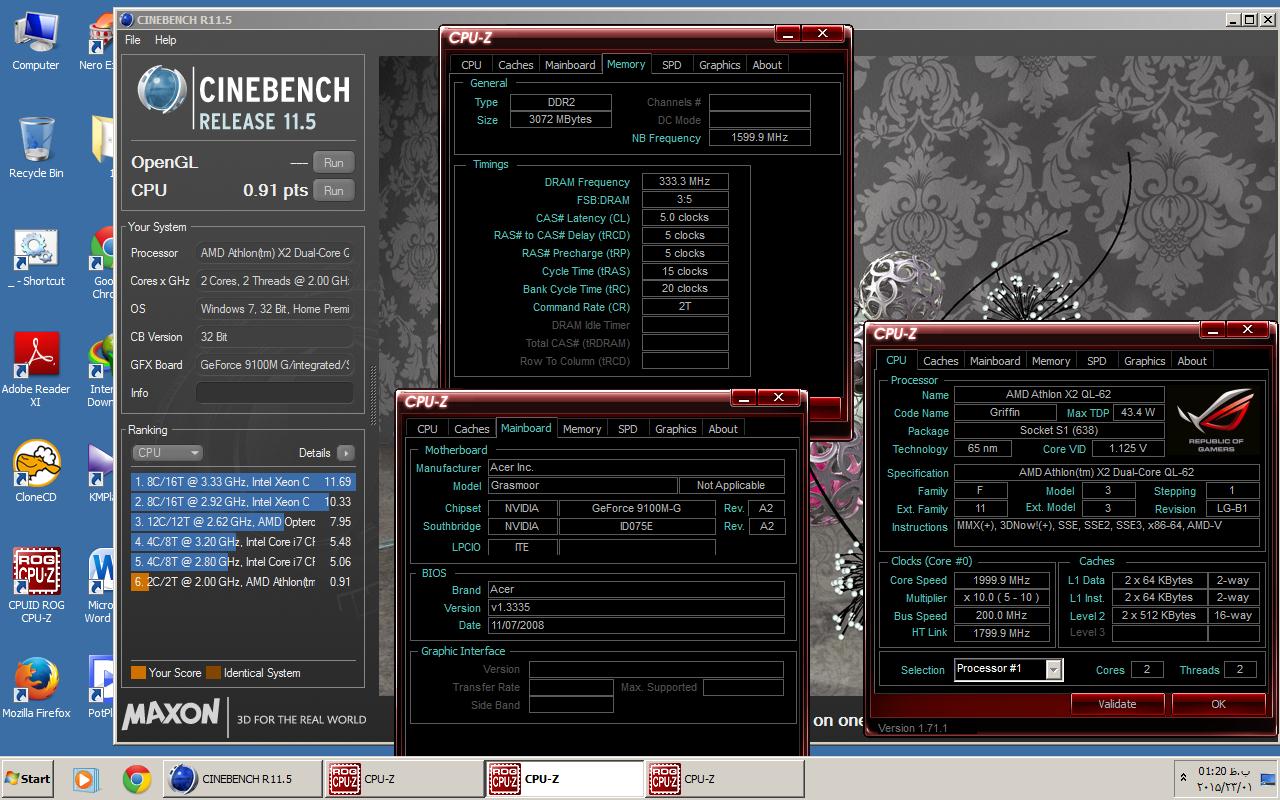Select the 4C/8T 3.20 GHz i7 ranking row
1280x800 pixels.
tap(243, 542)
